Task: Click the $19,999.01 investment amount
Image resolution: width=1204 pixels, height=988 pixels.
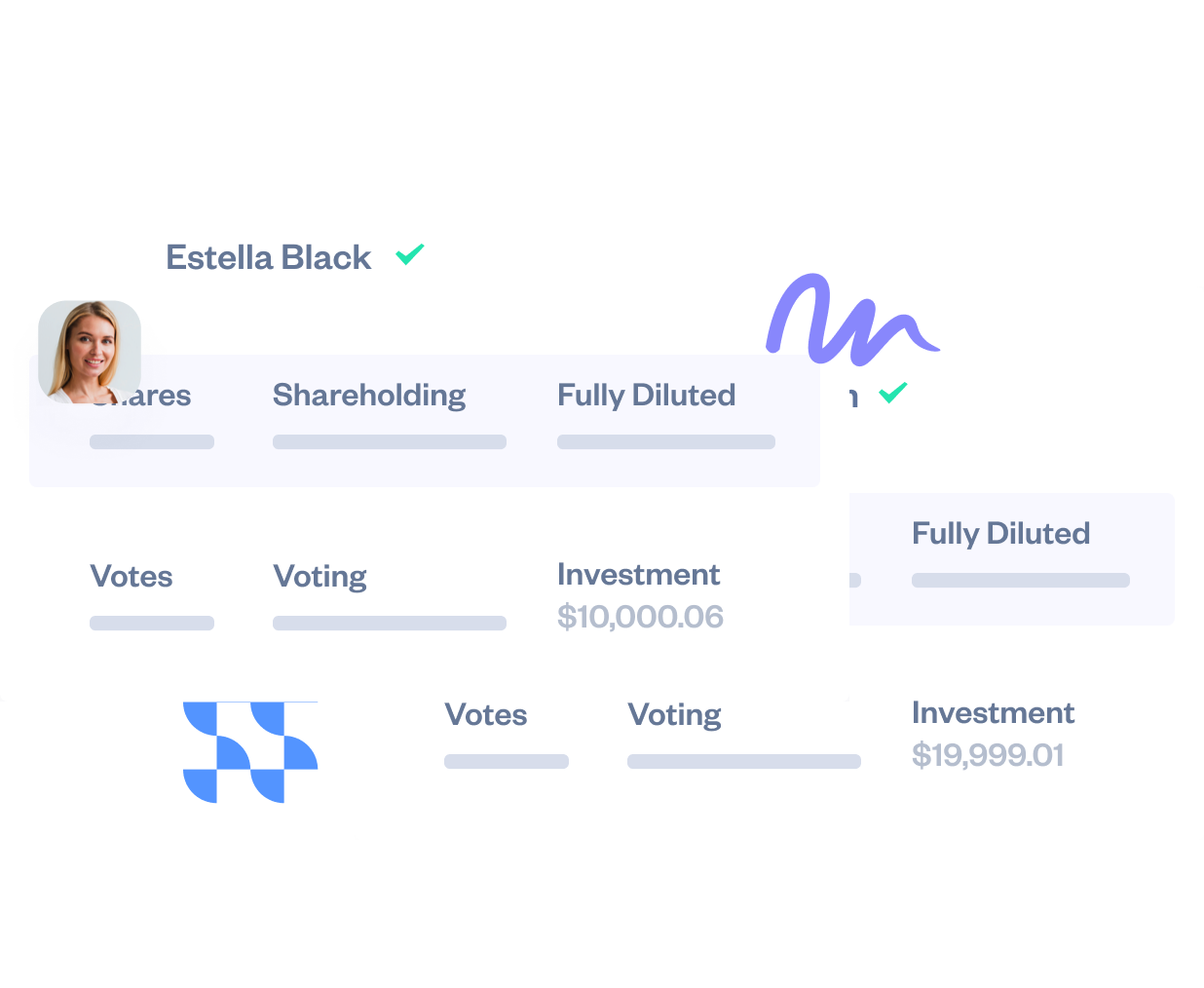Action: [988, 755]
